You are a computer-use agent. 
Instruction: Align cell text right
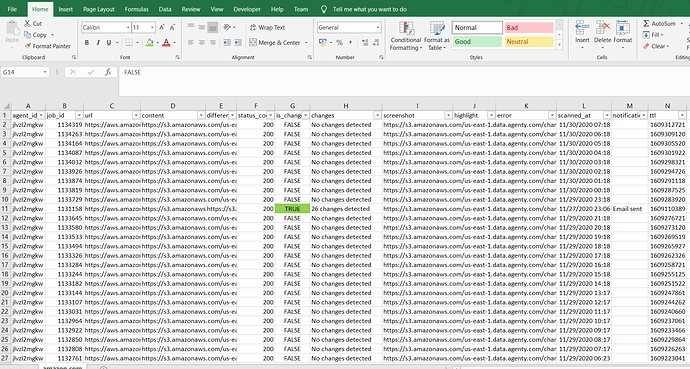(x=213, y=43)
